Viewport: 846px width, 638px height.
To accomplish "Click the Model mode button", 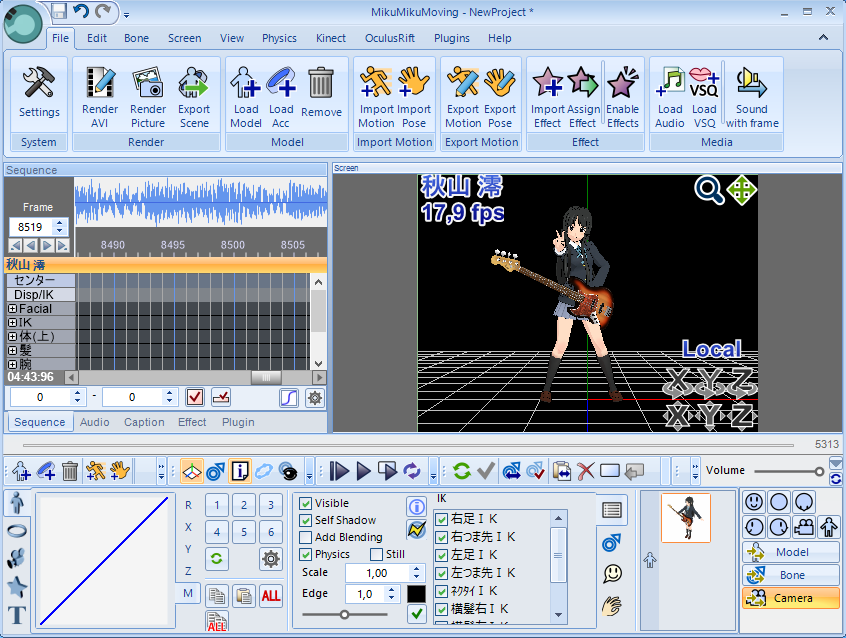I will pyautogui.click(x=790, y=552).
